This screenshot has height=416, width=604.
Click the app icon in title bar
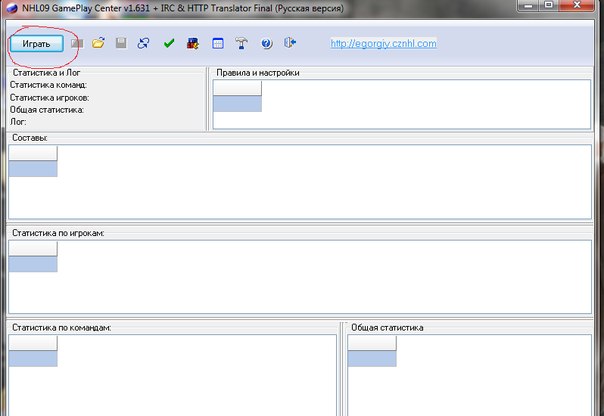coord(12,8)
